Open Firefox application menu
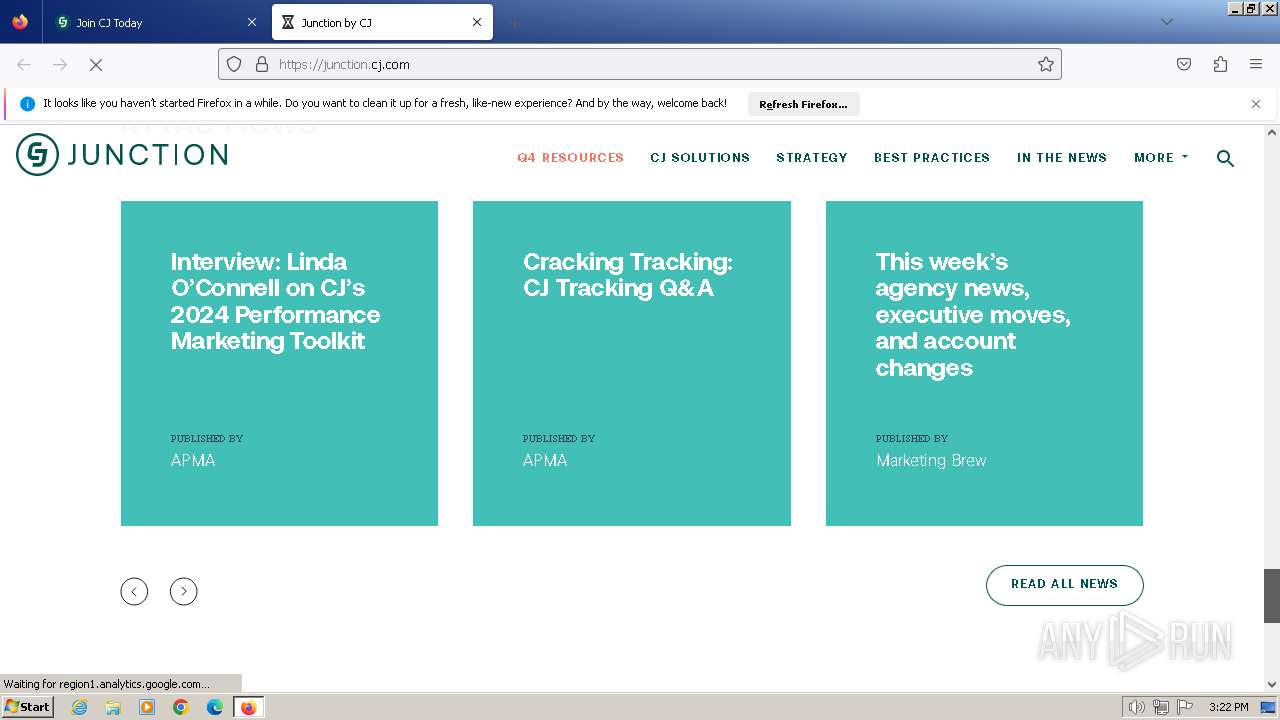1280x720 pixels. (x=1256, y=64)
